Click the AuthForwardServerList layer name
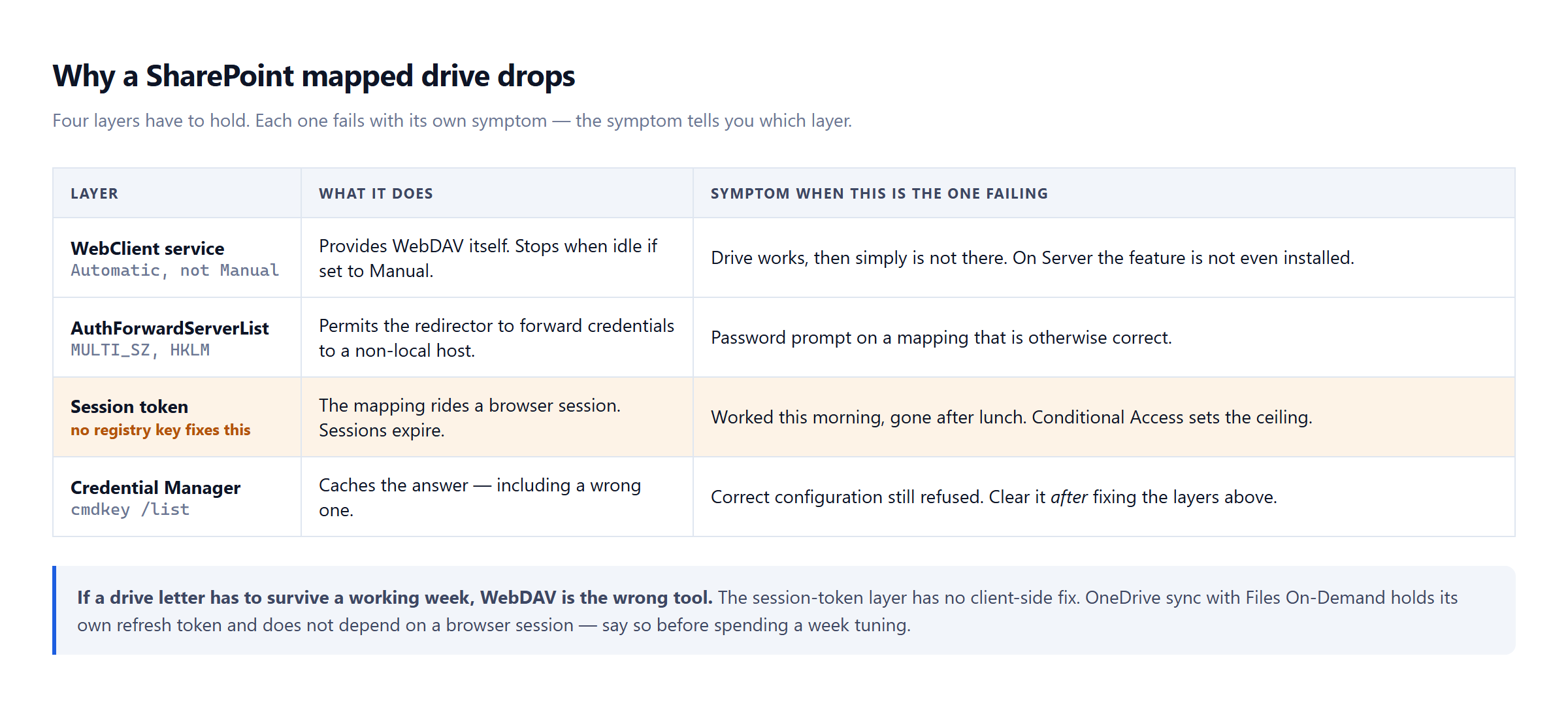 169,328
